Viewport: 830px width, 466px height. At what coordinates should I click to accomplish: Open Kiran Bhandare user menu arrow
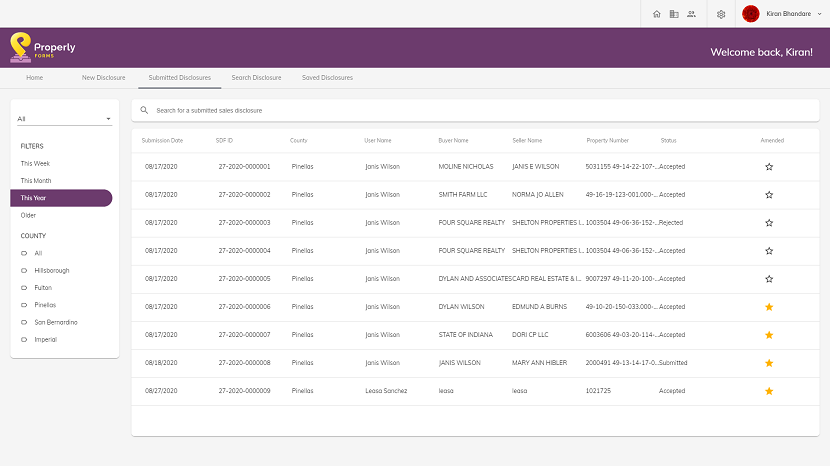click(819, 14)
